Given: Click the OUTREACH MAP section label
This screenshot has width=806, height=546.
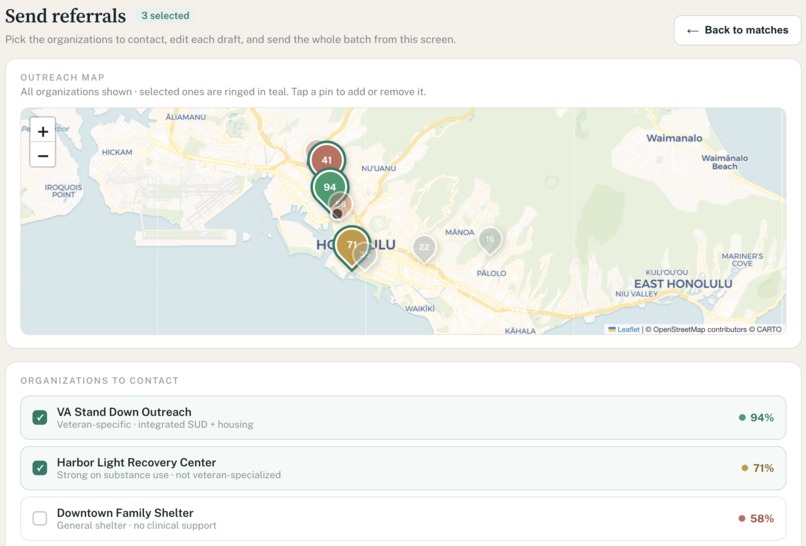Looking at the screenshot, I should [x=62, y=78].
